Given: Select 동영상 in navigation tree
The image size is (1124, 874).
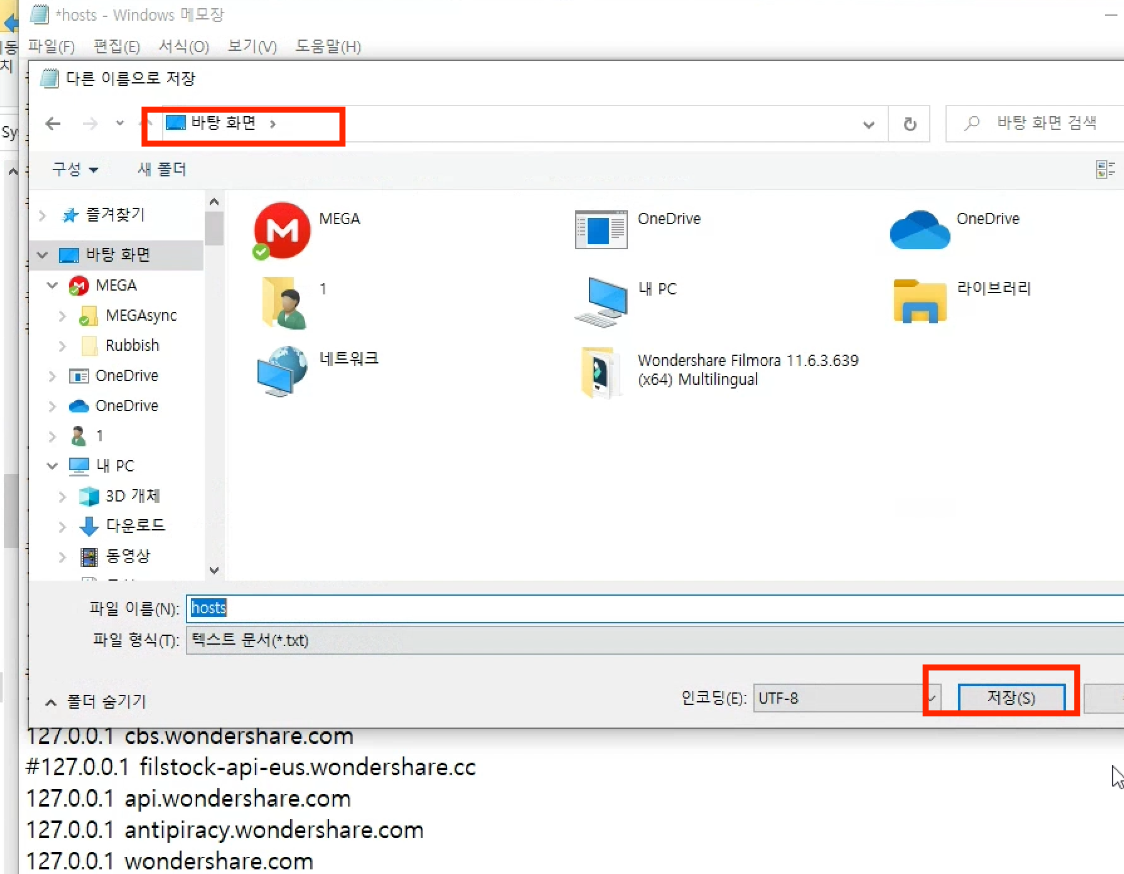Looking at the screenshot, I should (x=115, y=556).
